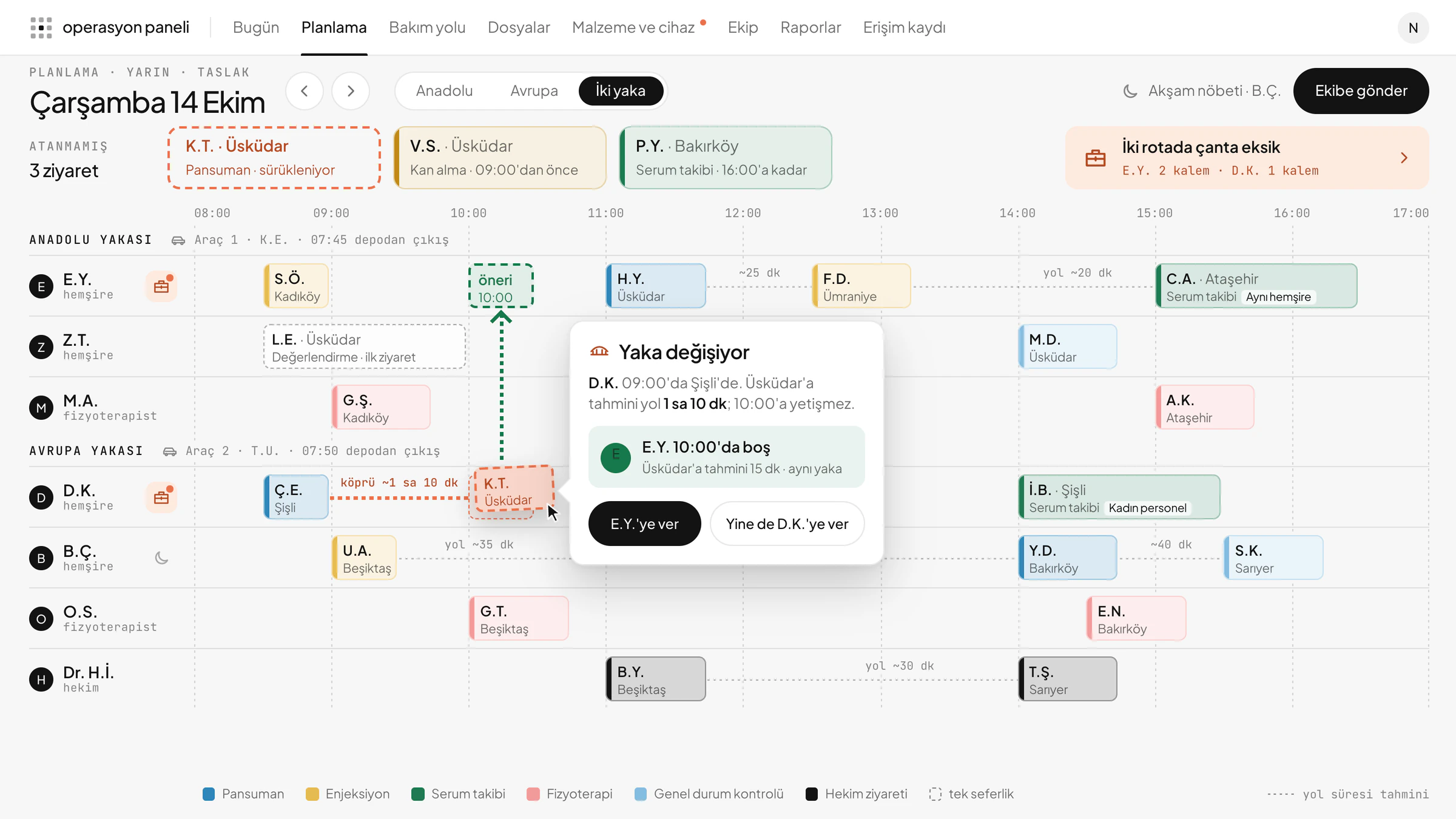This screenshot has height=819, width=1456.
Task: Open C.A. Ataşehir Serum takibi visit
Action: pyautogui.click(x=1256, y=286)
